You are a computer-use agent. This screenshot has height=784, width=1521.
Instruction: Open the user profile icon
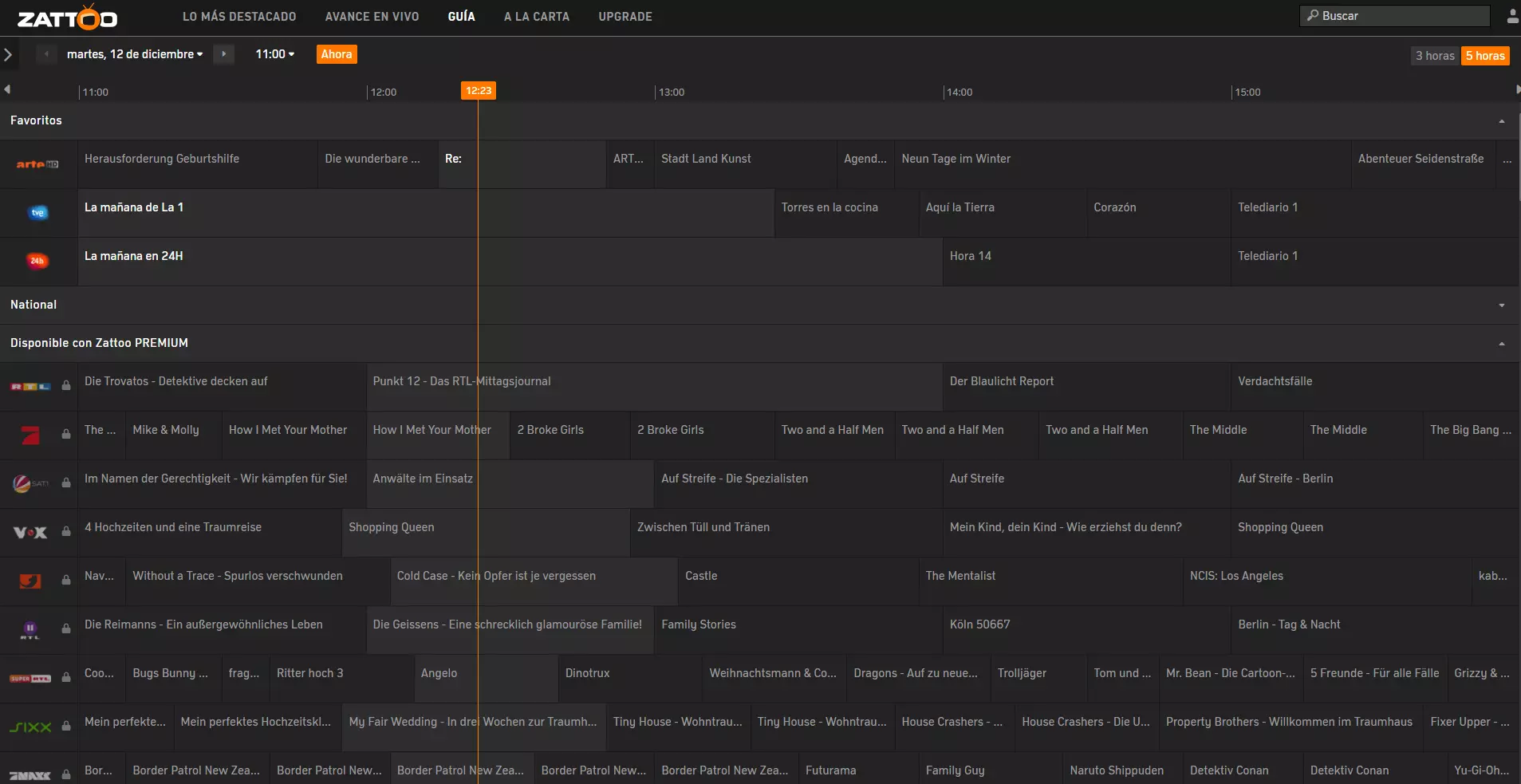pos(1512,16)
